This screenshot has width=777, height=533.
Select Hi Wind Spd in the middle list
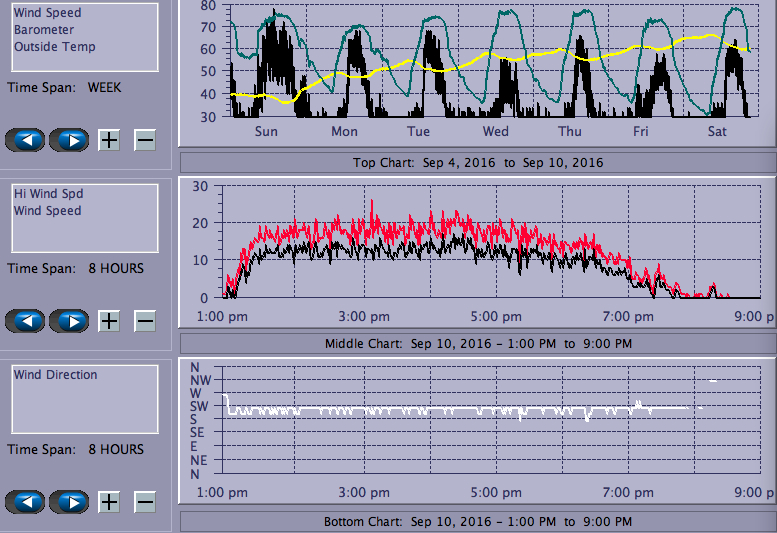42,194
